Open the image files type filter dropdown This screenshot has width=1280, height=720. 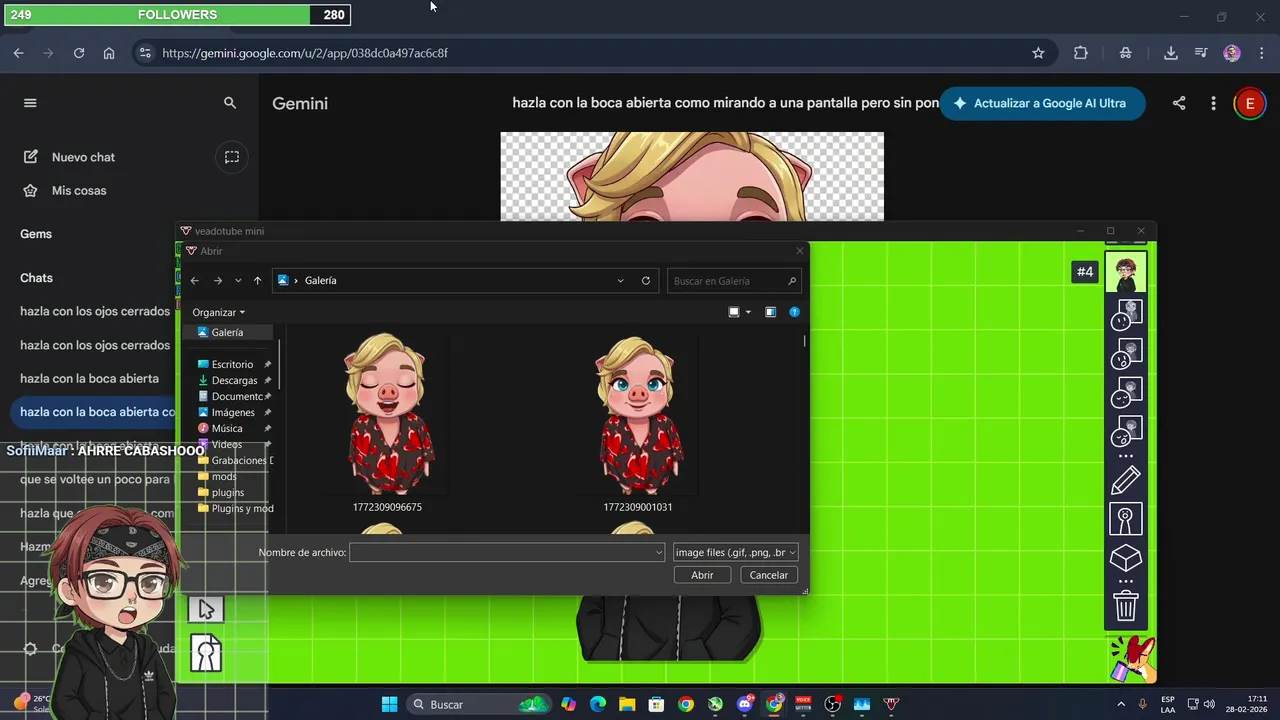(x=736, y=552)
